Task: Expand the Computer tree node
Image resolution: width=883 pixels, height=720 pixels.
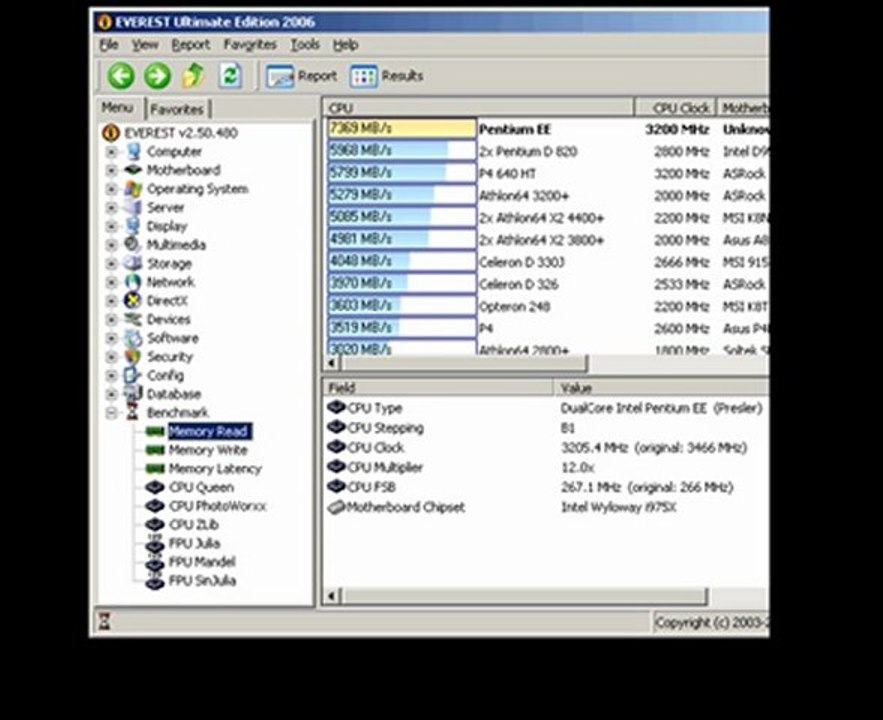Action: tap(112, 151)
